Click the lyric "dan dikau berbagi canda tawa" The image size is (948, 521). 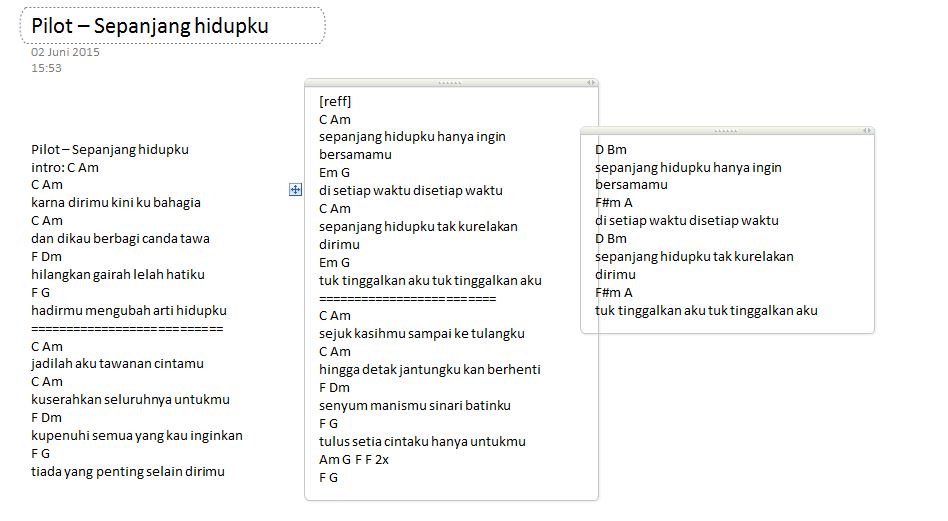pos(120,239)
